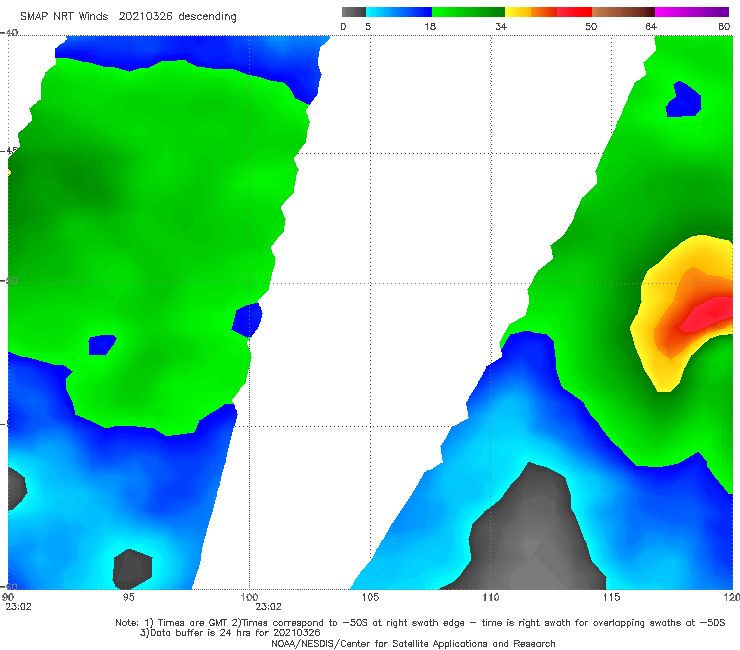Click the red high-wind core on the map

pos(708,314)
